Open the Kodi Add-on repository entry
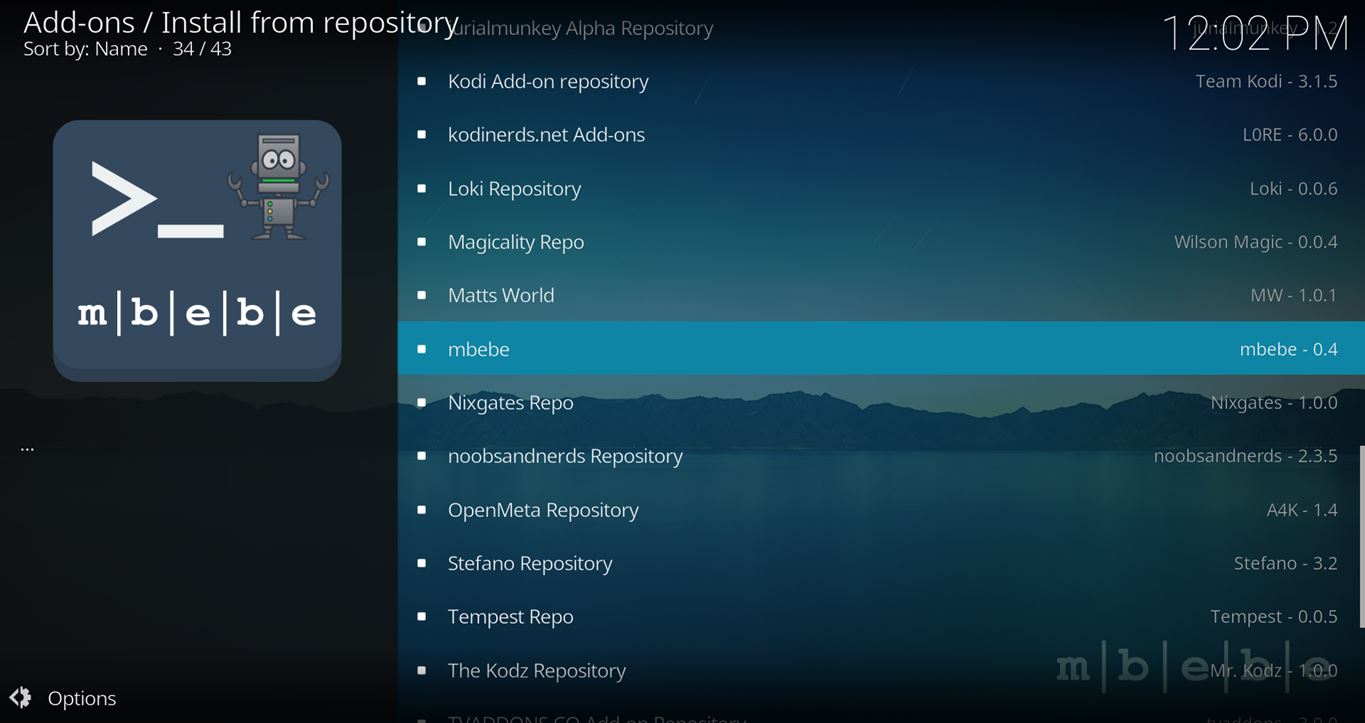 [548, 82]
